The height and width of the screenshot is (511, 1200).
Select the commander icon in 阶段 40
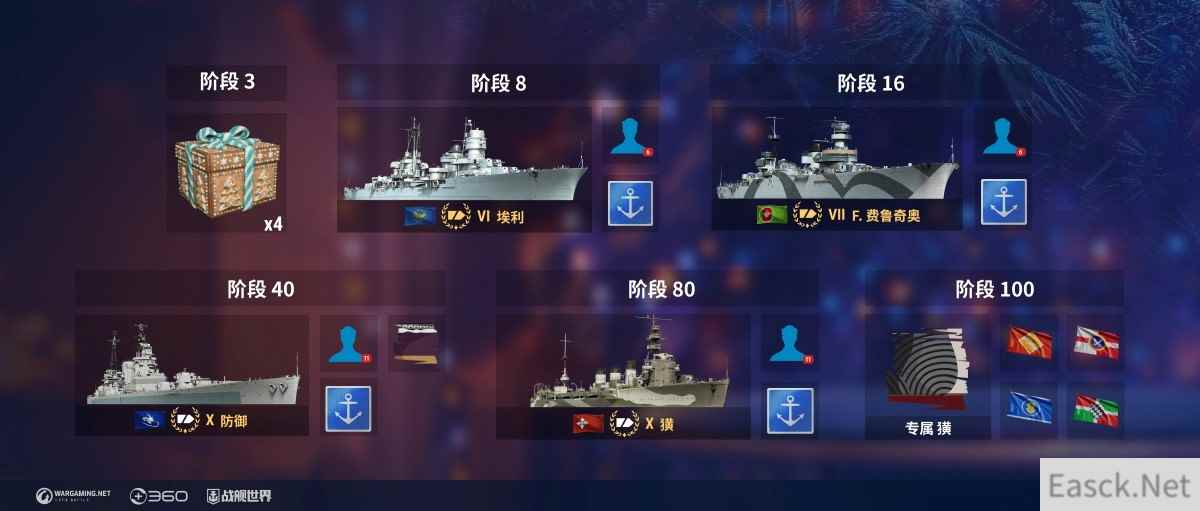pyautogui.click(x=349, y=343)
